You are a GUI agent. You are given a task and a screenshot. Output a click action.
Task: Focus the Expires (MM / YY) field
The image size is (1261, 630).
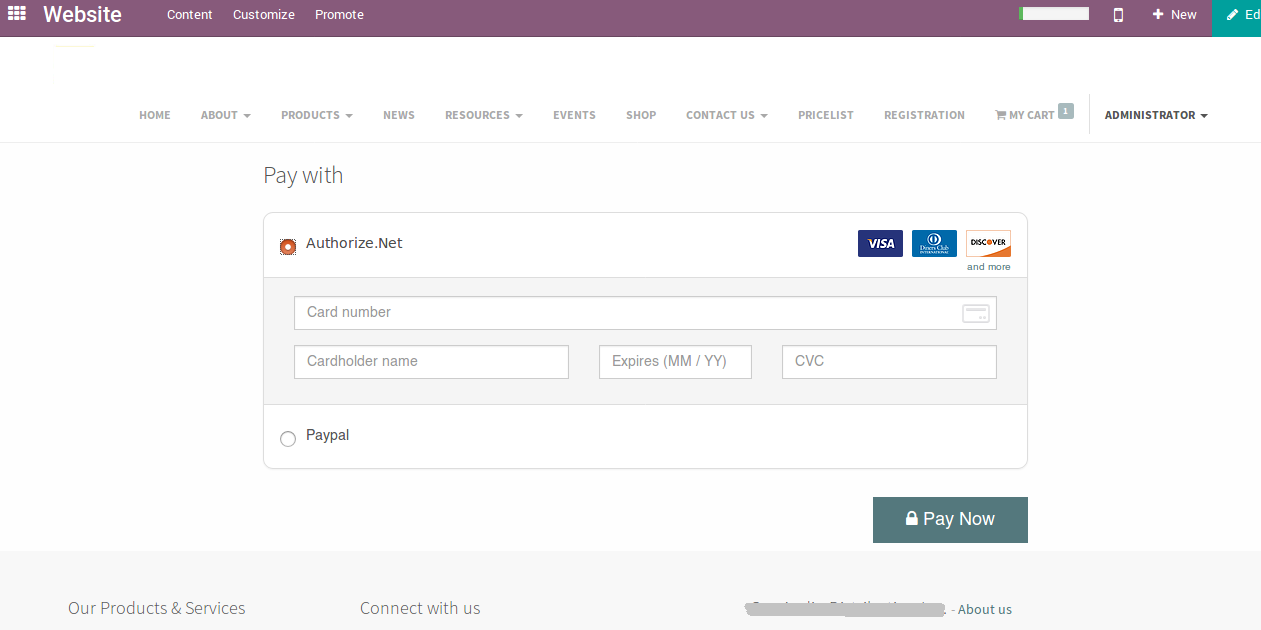(675, 362)
